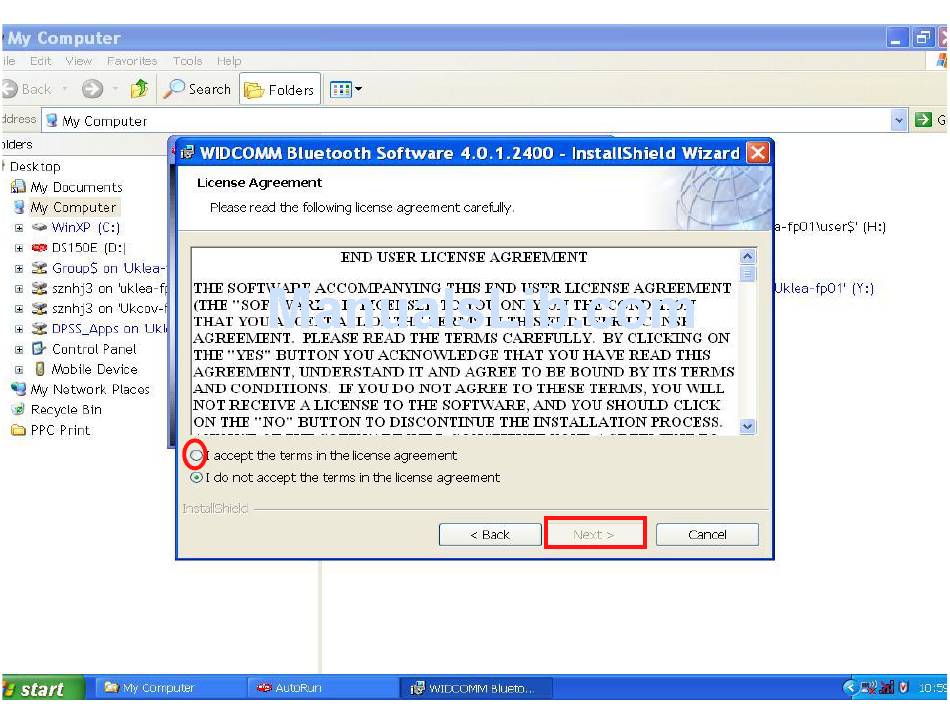Screen dimensions: 950x725
Task: Select 'I do not accept the terms' radio button
Action: click(196, 478)
